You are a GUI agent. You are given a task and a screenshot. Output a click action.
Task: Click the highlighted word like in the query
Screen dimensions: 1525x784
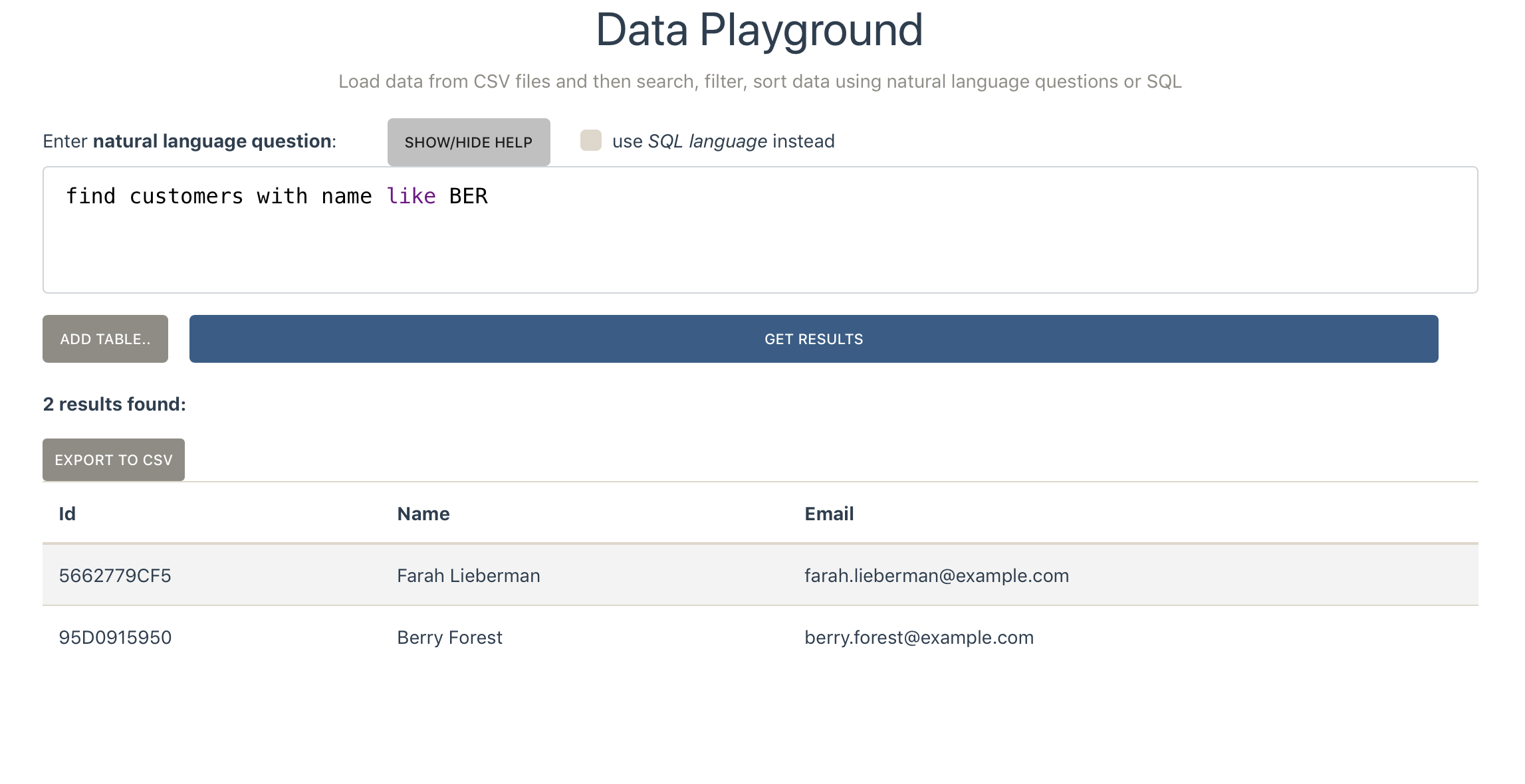click(x=411, y=196)
